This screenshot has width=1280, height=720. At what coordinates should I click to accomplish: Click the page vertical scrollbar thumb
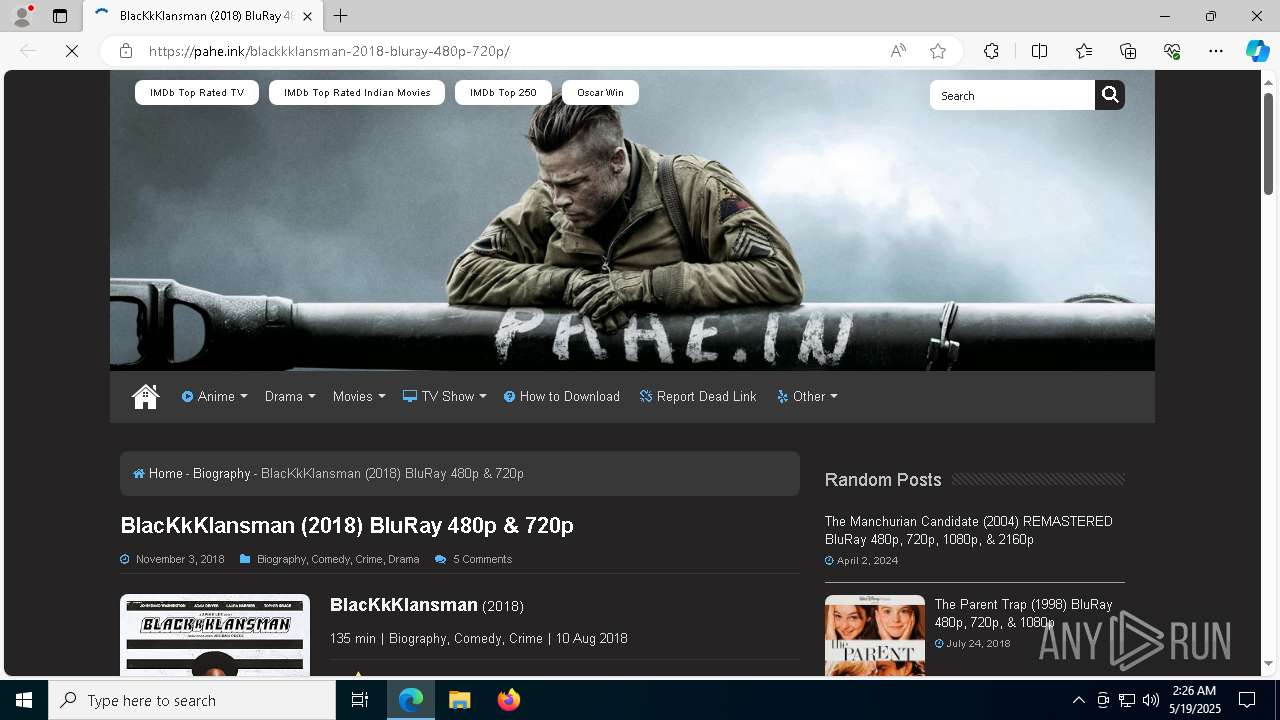click(x=1268, y=143)
